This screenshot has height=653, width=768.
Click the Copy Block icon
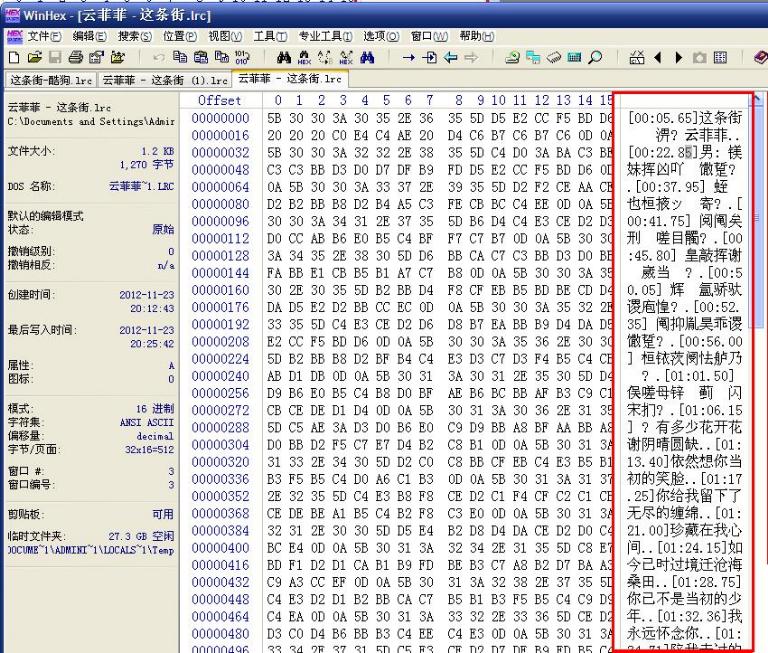click(180, 58)
